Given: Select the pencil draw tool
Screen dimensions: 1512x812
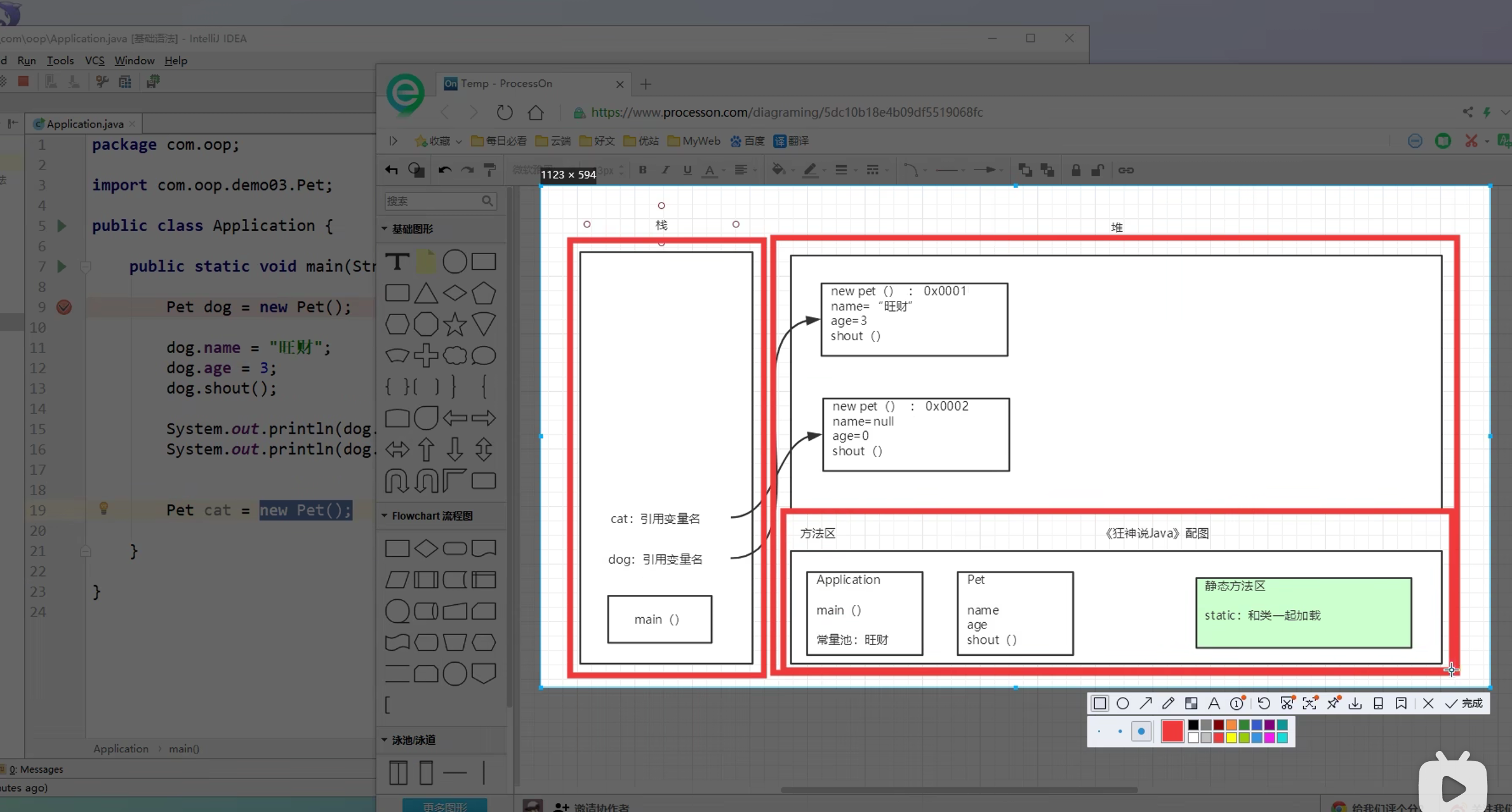Looking at the screenshot, I should tap(1168, 703).
